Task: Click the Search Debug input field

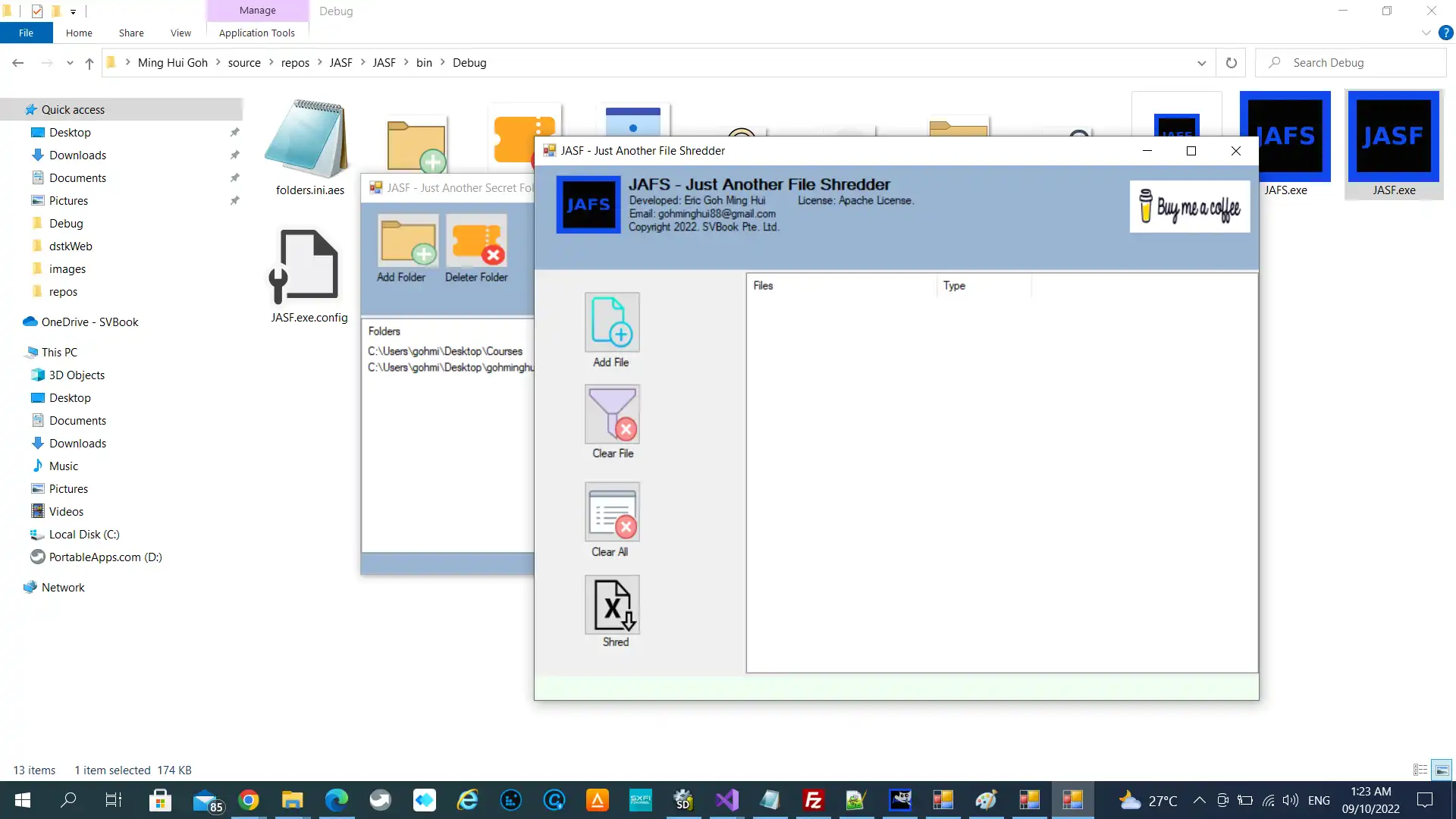Action: coord(1360,62)
